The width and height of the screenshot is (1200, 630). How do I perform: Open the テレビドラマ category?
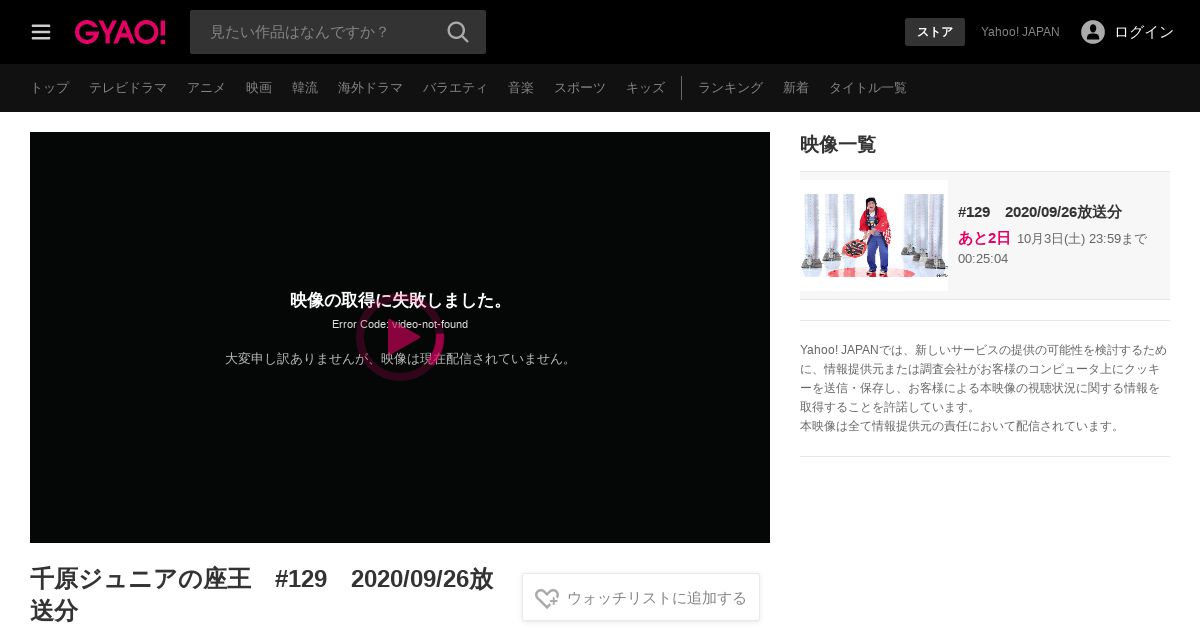(x=128, y=88)
